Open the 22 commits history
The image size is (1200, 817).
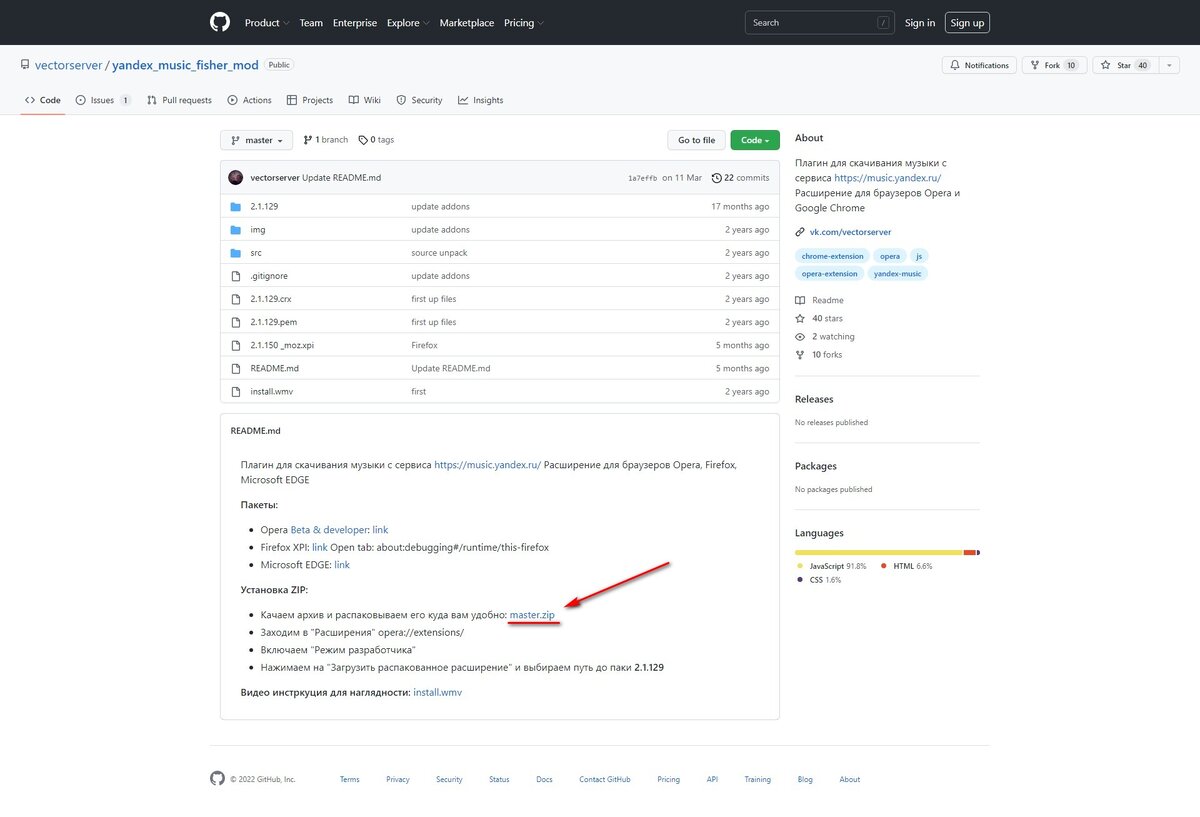[x=740, y=177]
